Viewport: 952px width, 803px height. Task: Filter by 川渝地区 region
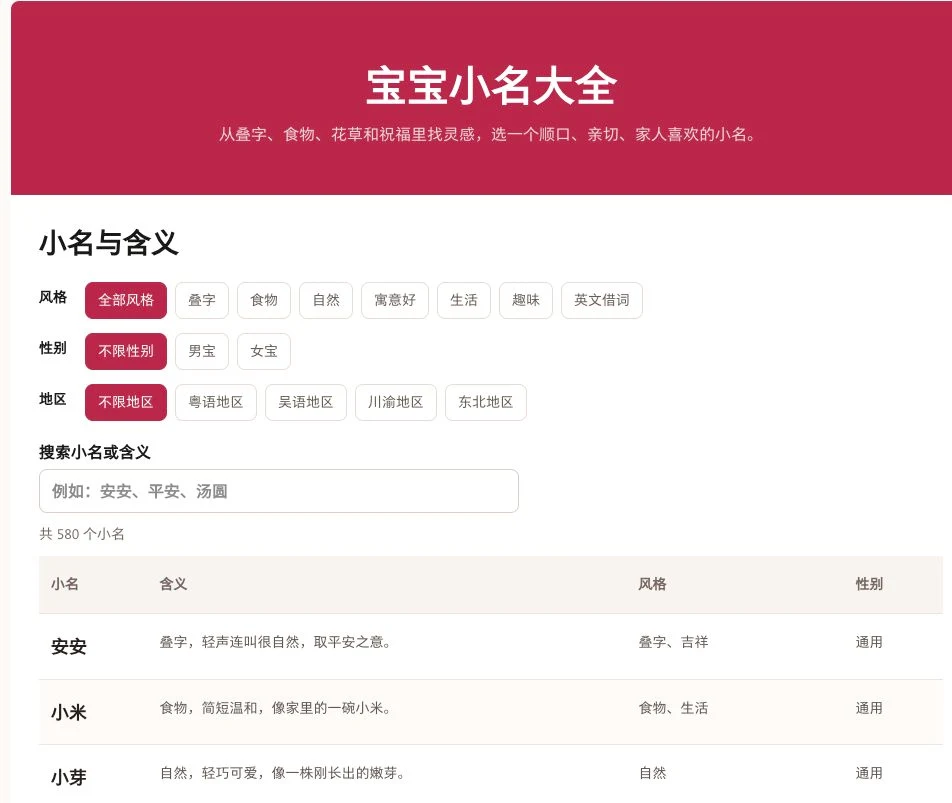395,402
